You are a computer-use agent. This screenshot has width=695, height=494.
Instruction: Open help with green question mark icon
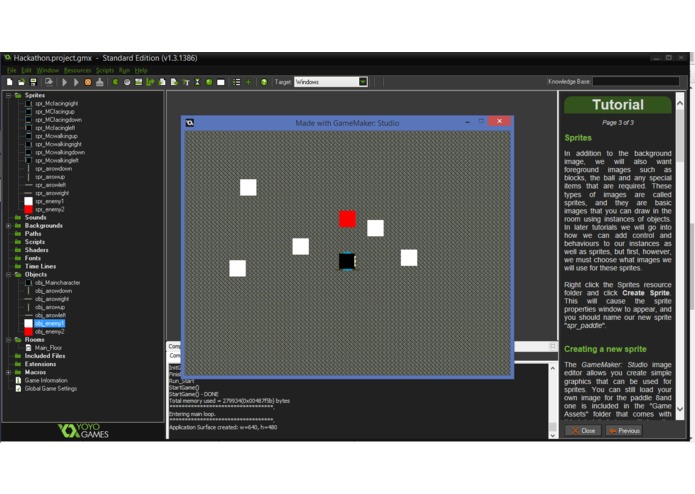point(264,82)
